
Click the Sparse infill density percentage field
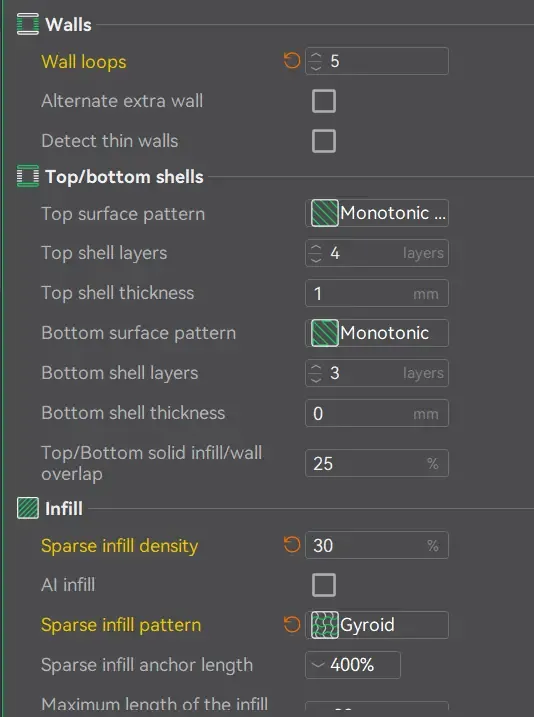tap(377, 545)
